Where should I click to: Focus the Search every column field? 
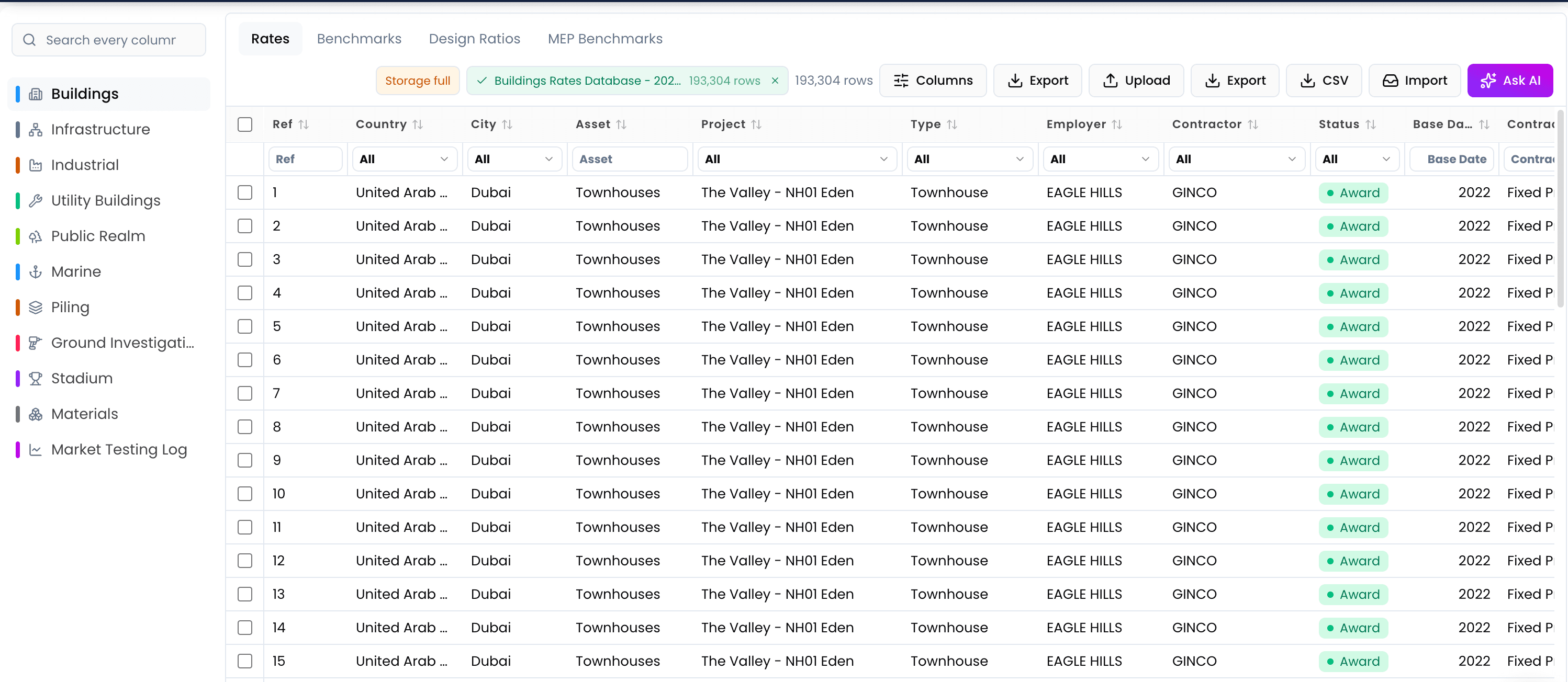[x=109, y=40]
